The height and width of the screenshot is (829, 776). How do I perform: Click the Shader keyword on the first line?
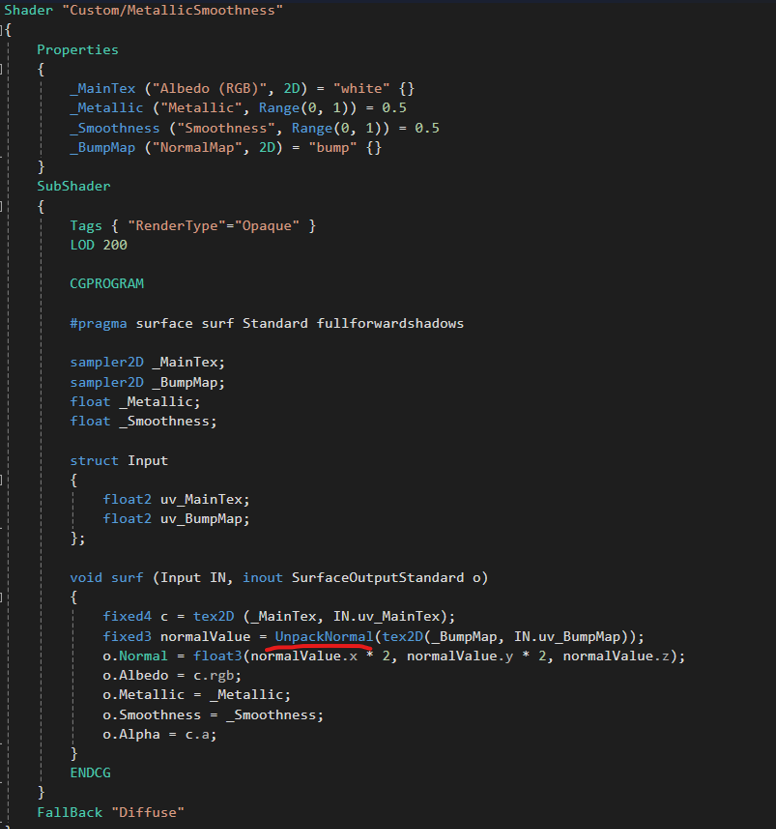click(x=29, y=10)
